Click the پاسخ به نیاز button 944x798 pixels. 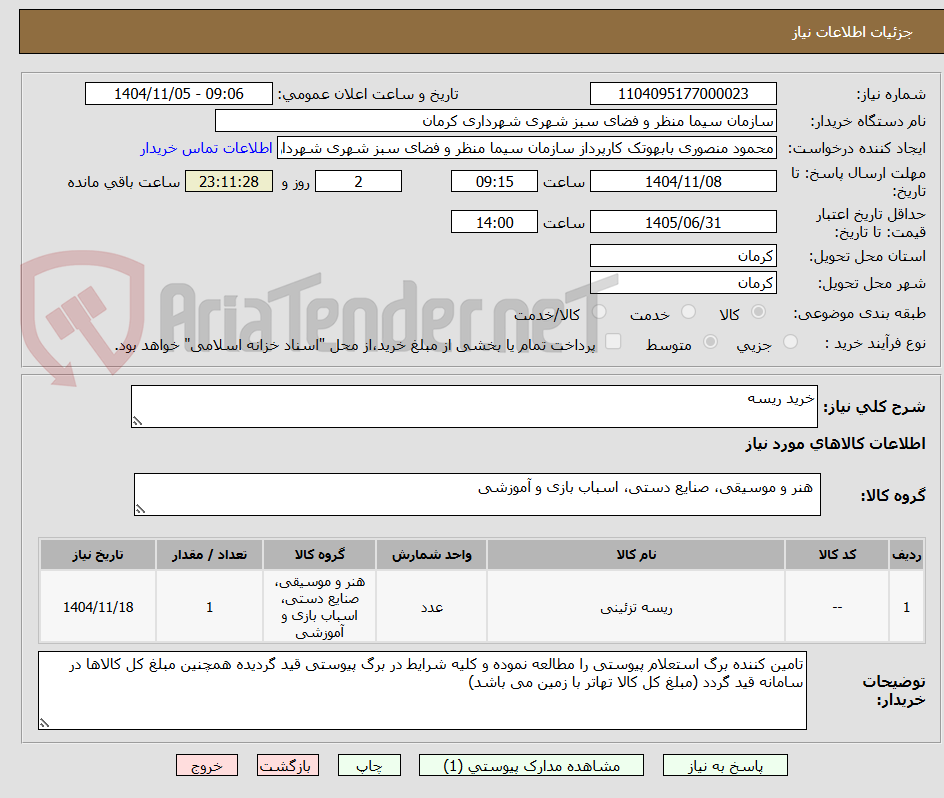pyautogui.click(x=725, y=765)
